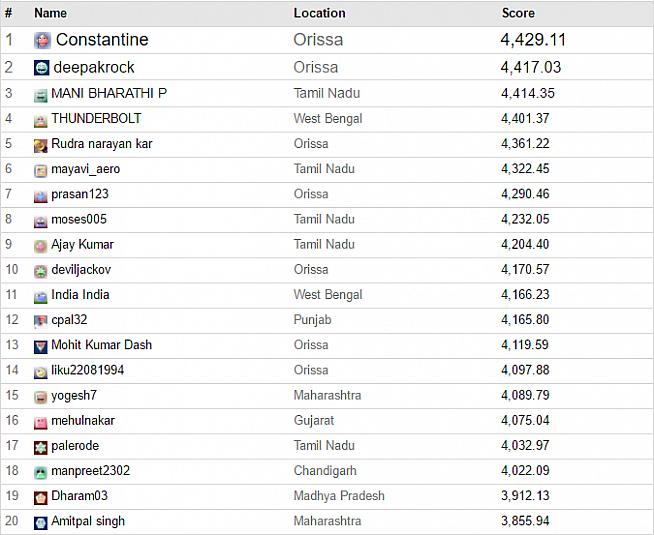Select the yogesh7 player name
The image size is (654, 535).
74,395
